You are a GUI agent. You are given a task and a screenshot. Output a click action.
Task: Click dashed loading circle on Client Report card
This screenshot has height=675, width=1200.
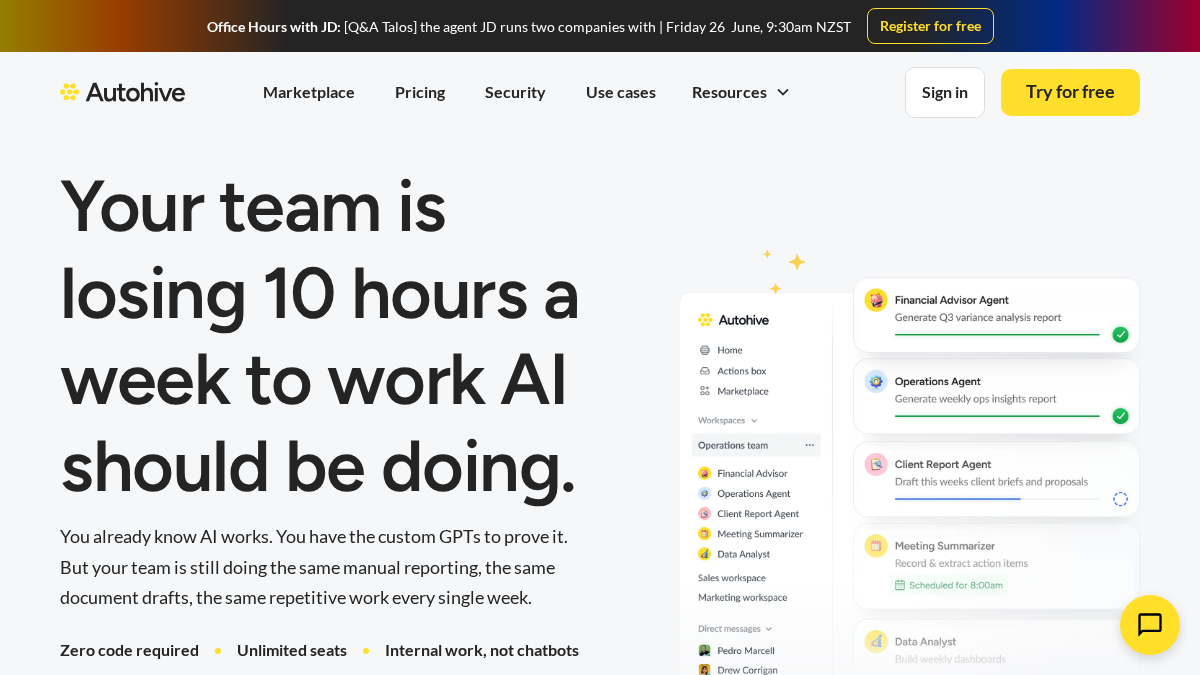click(x=1120, y=498)
